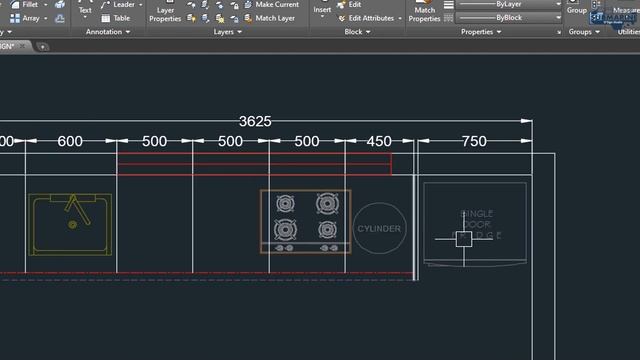This screenshot has height=360, width=640.
Task: Click the 3D box icon beside Fillet
Action: [x=60, y=4]
